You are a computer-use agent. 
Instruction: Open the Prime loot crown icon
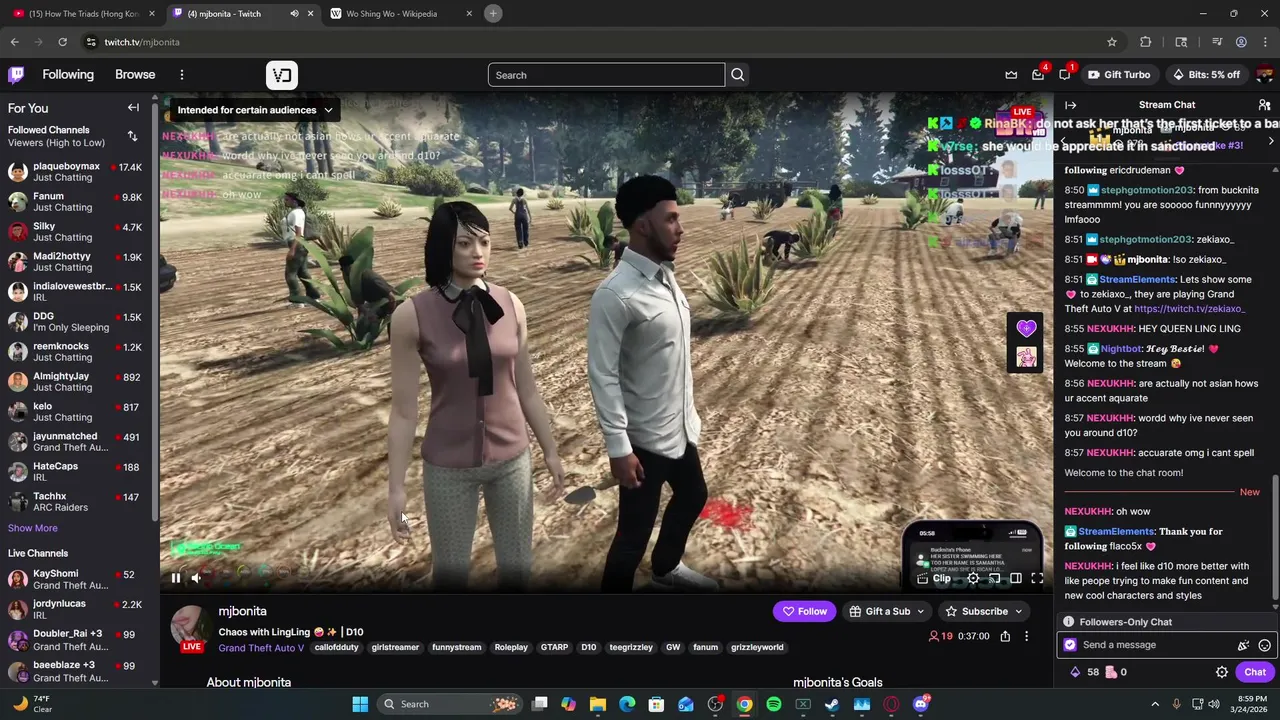(x=1011, y=74)
